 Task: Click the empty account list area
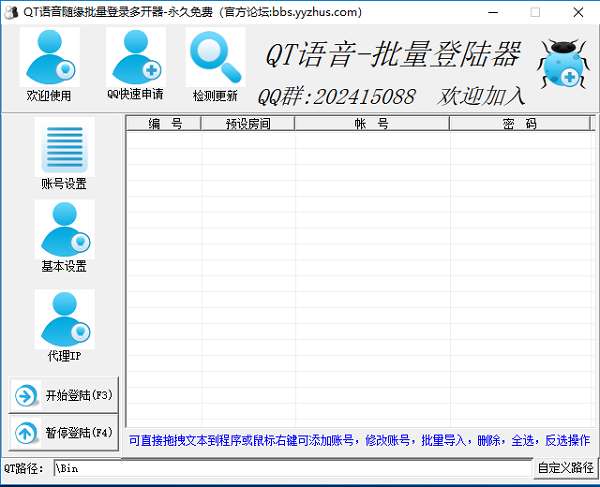coord(360,280)
